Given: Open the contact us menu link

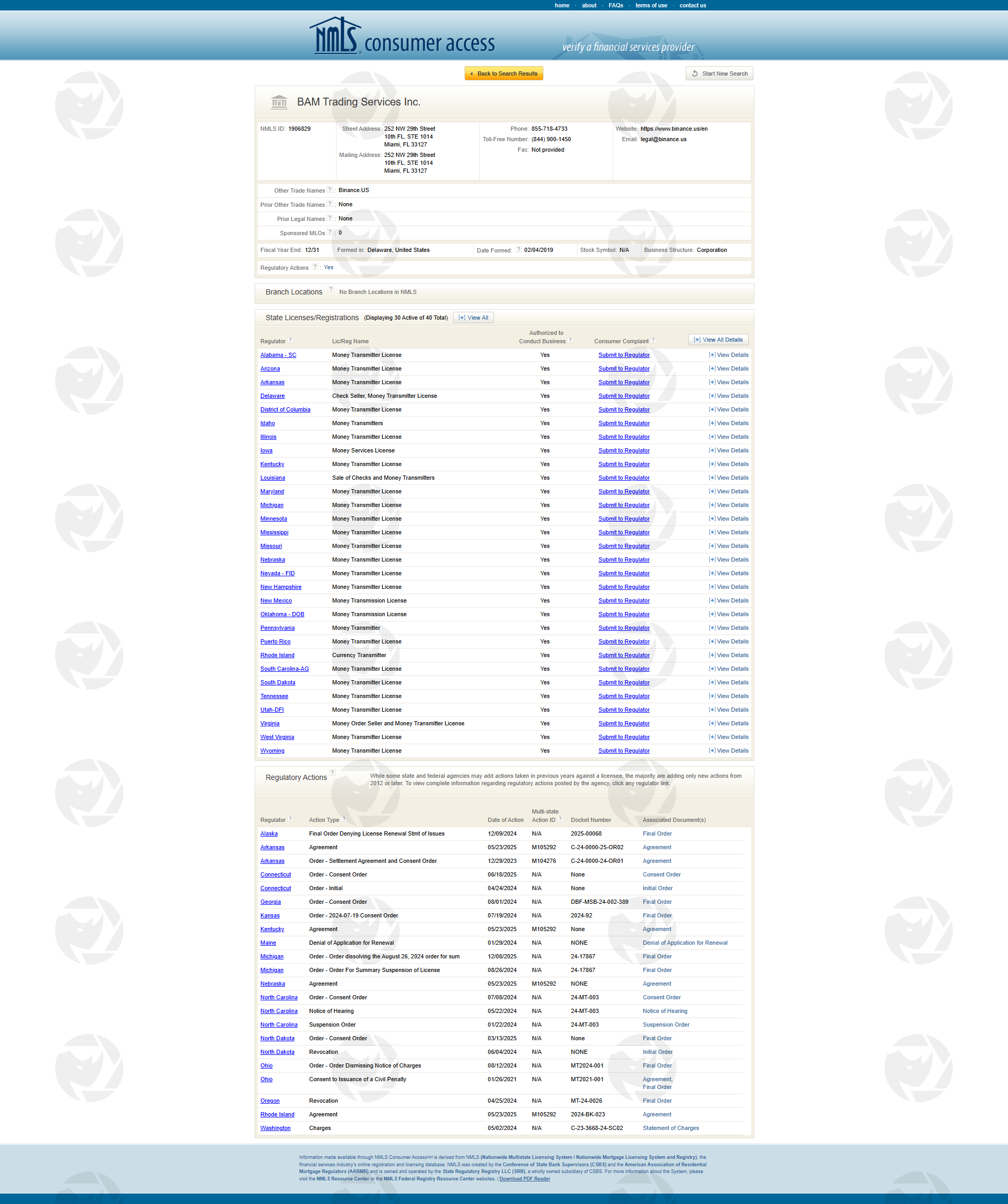Looking at the screenshot, I should point(692,6).
